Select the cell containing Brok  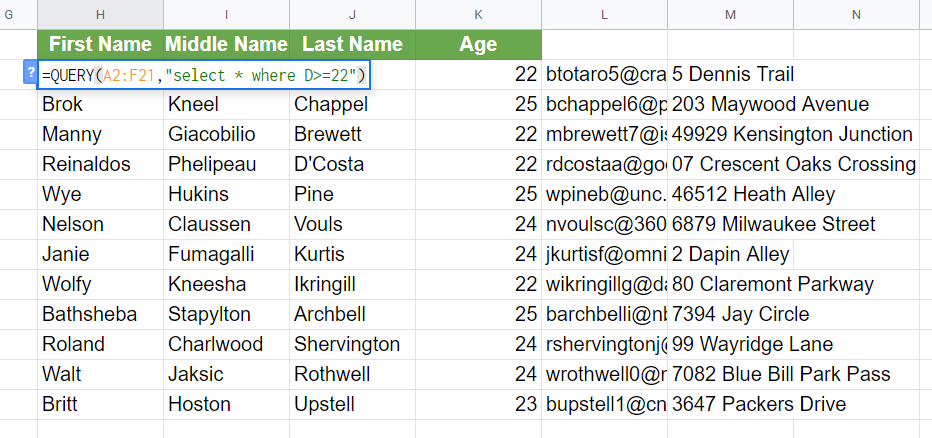[x=100, y=104]
